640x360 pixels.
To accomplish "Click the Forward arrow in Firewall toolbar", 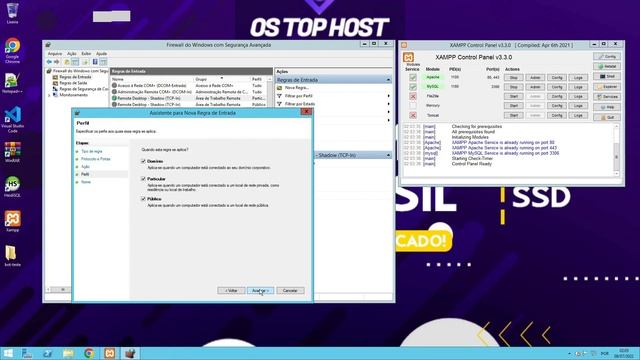I will (57, 62).
